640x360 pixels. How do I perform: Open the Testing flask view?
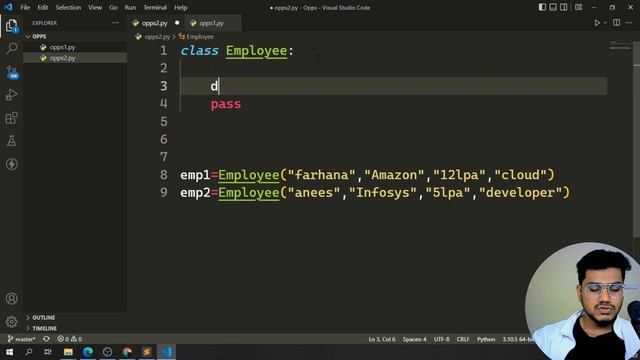11,141
